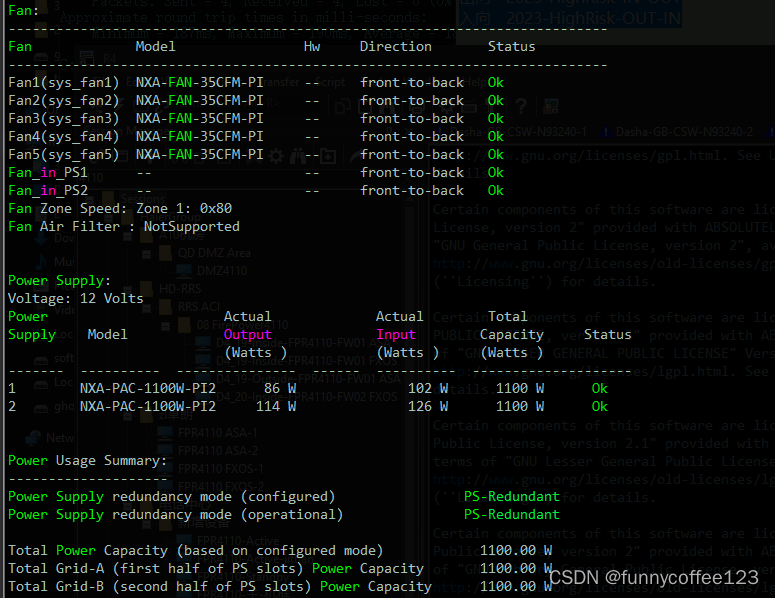
Task: Select Ok status of power supply 1
Action: (600, 388)
